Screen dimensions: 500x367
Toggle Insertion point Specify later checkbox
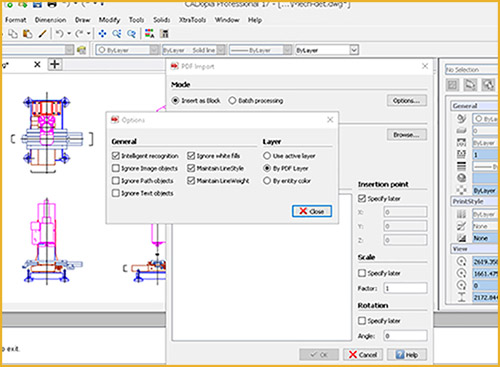coord(362,198)
